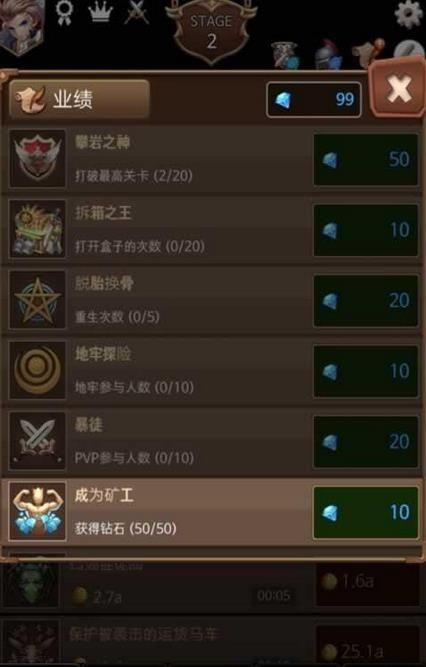Tap the 10 diamond reward for 地牢探险
The height and width of the screenshot is (667, 426).
click(x=366, y=371)
